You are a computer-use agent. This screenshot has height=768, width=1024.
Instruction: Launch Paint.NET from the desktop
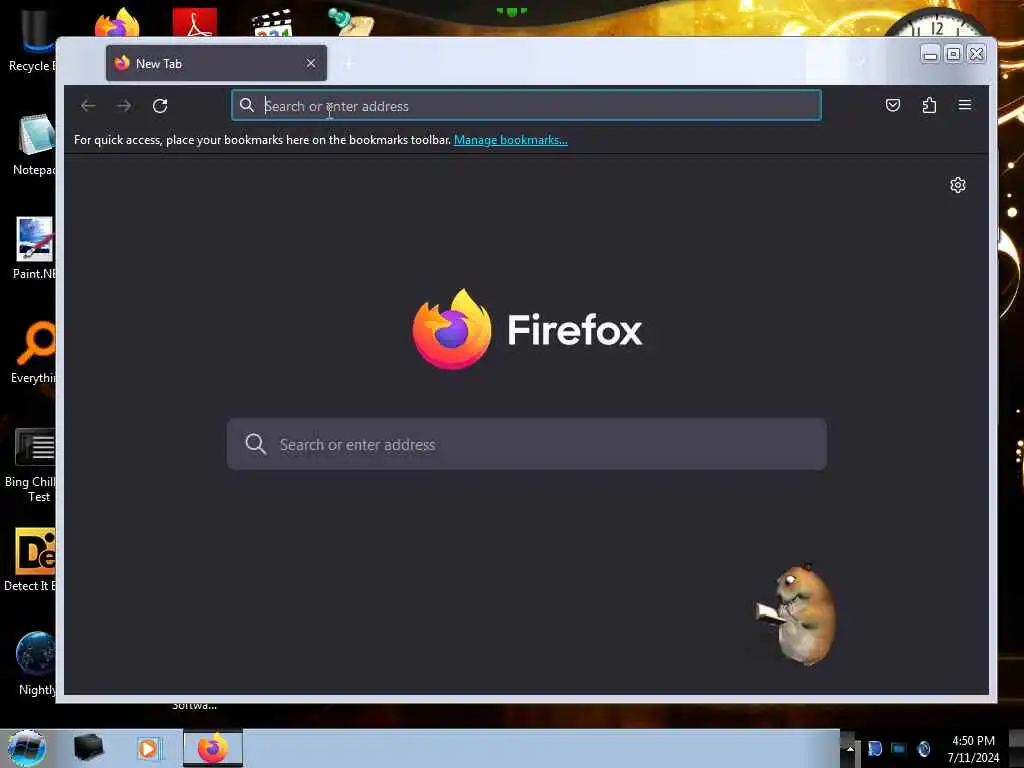tap(33, 248)
